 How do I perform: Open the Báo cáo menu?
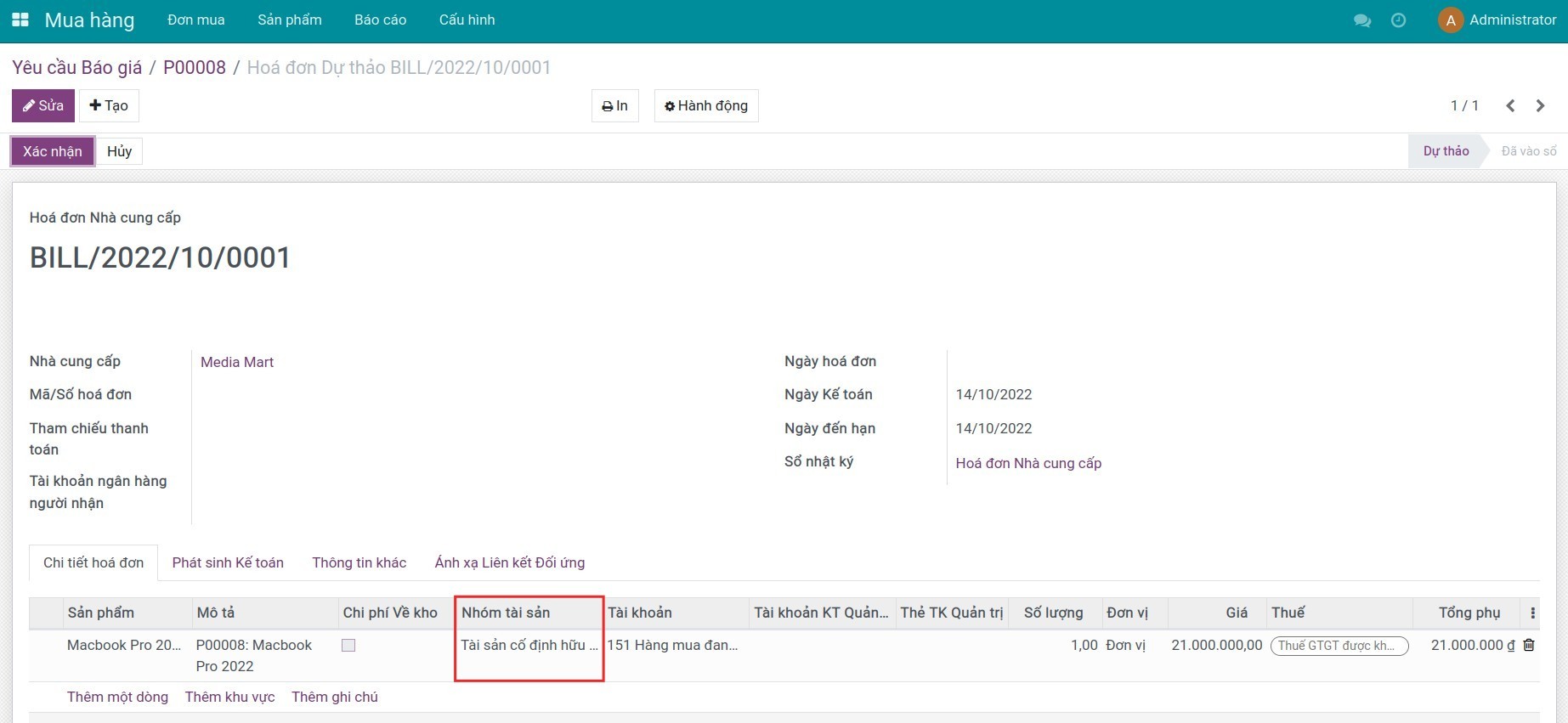pos(380,20)
